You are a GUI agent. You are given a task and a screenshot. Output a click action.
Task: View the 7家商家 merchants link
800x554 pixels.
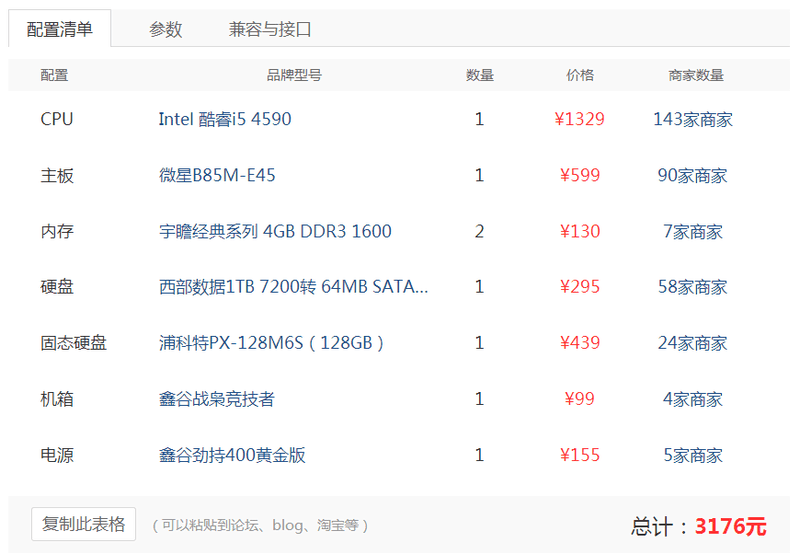tap(693, 232)
